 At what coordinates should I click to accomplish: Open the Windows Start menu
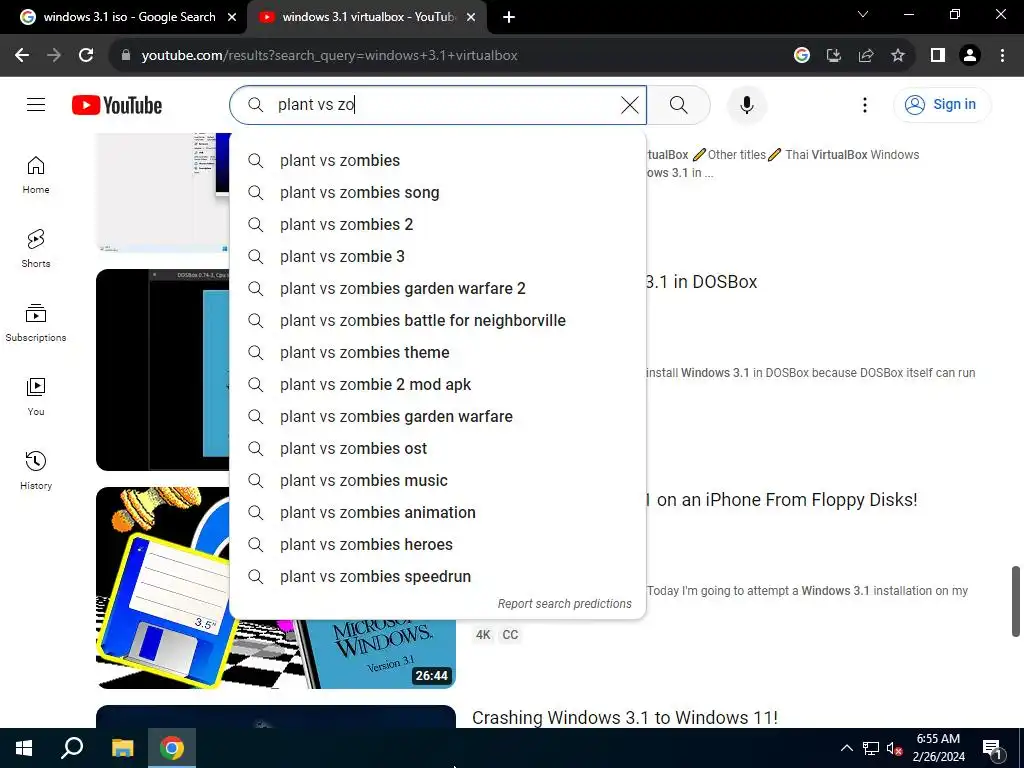pos(24,748)
